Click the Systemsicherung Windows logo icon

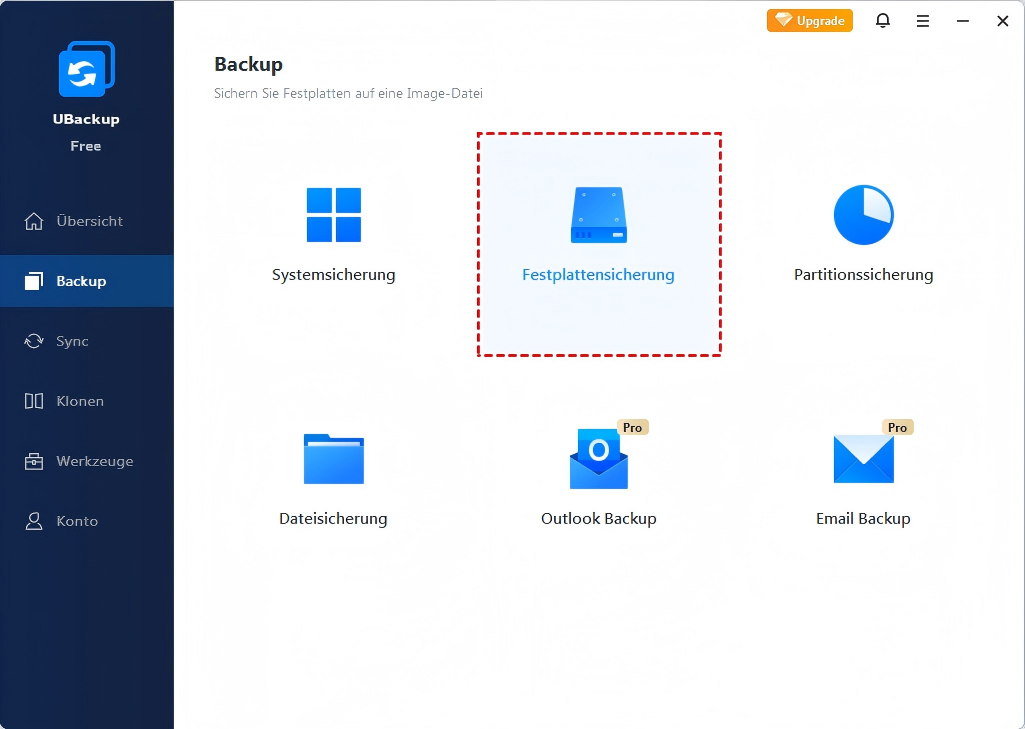click(333, 215)
